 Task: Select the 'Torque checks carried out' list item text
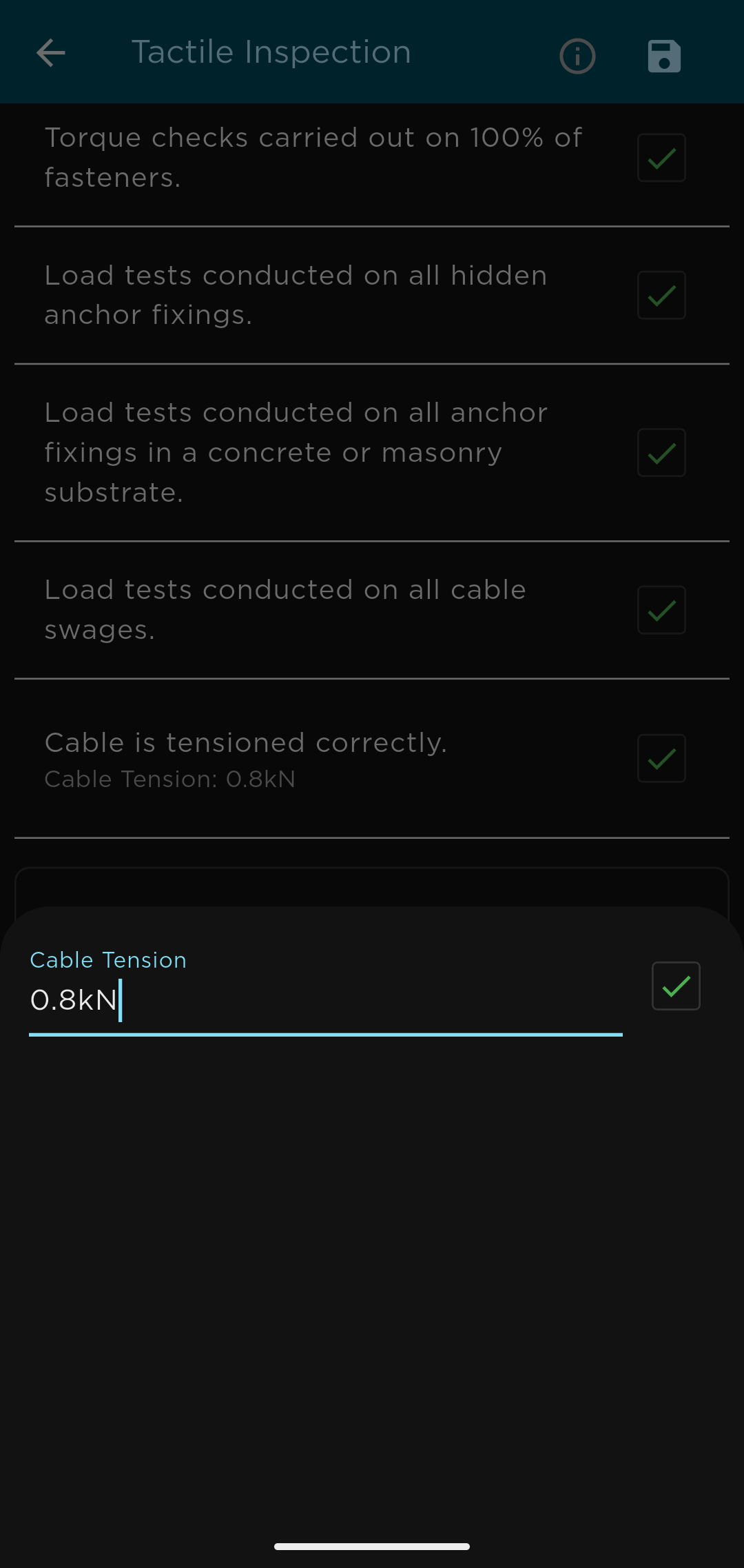[x=313, y=158]
